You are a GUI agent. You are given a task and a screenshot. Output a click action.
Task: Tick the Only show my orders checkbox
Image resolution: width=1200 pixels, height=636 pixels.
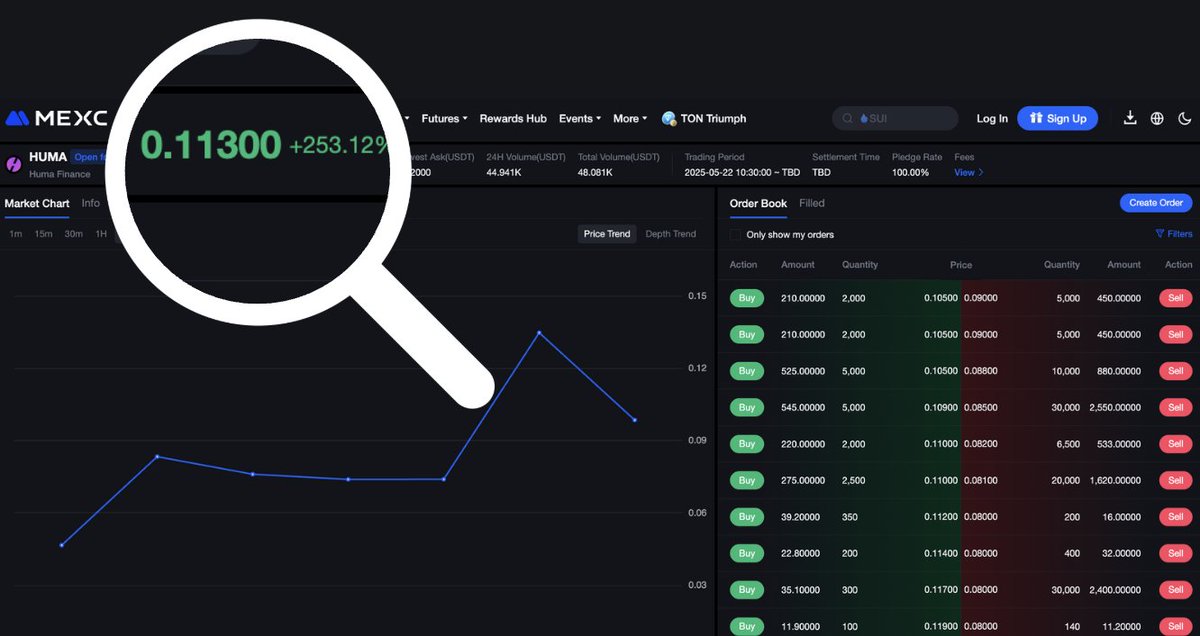[736, 235]
